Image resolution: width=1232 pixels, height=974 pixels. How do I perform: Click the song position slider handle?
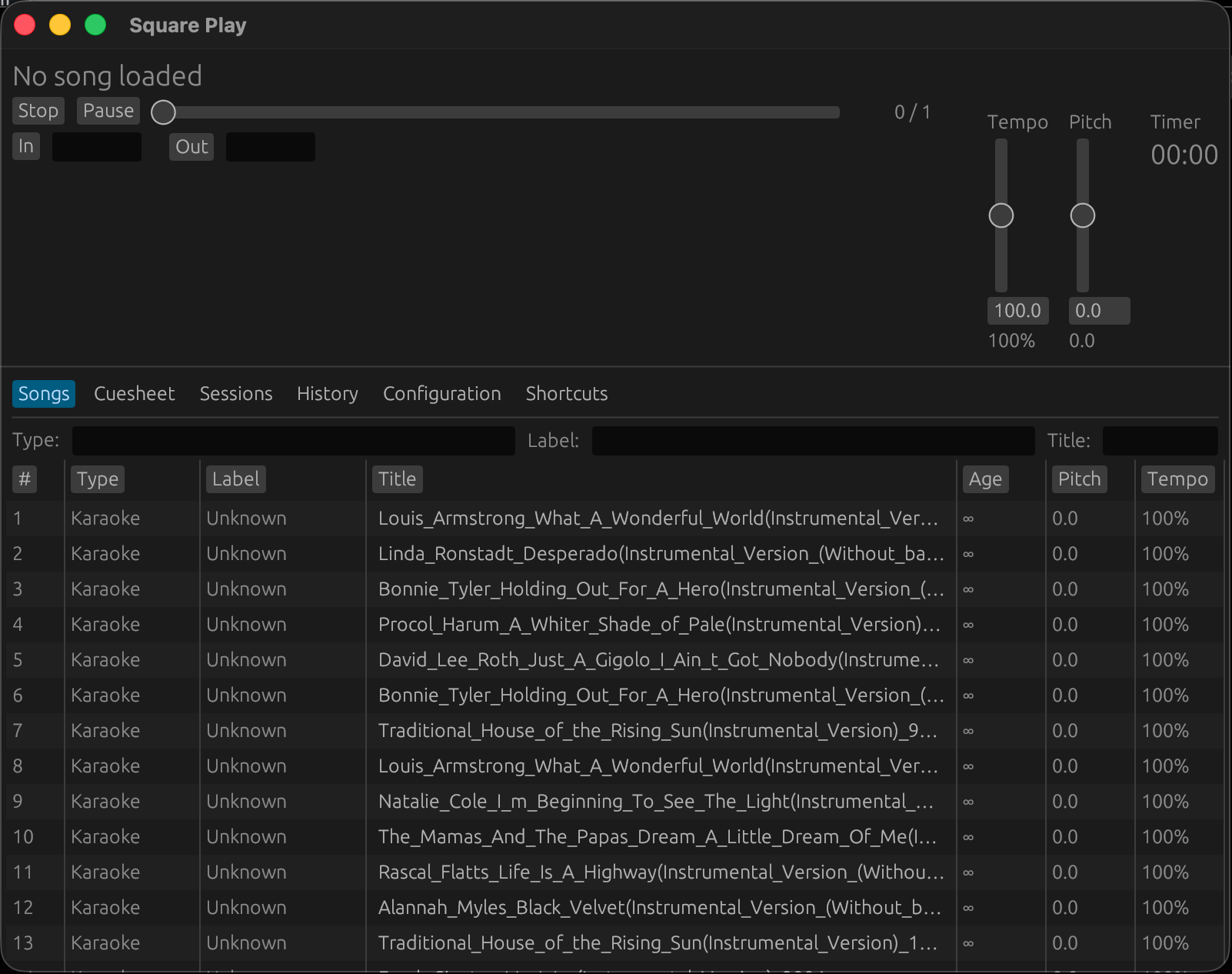(163, 112)
